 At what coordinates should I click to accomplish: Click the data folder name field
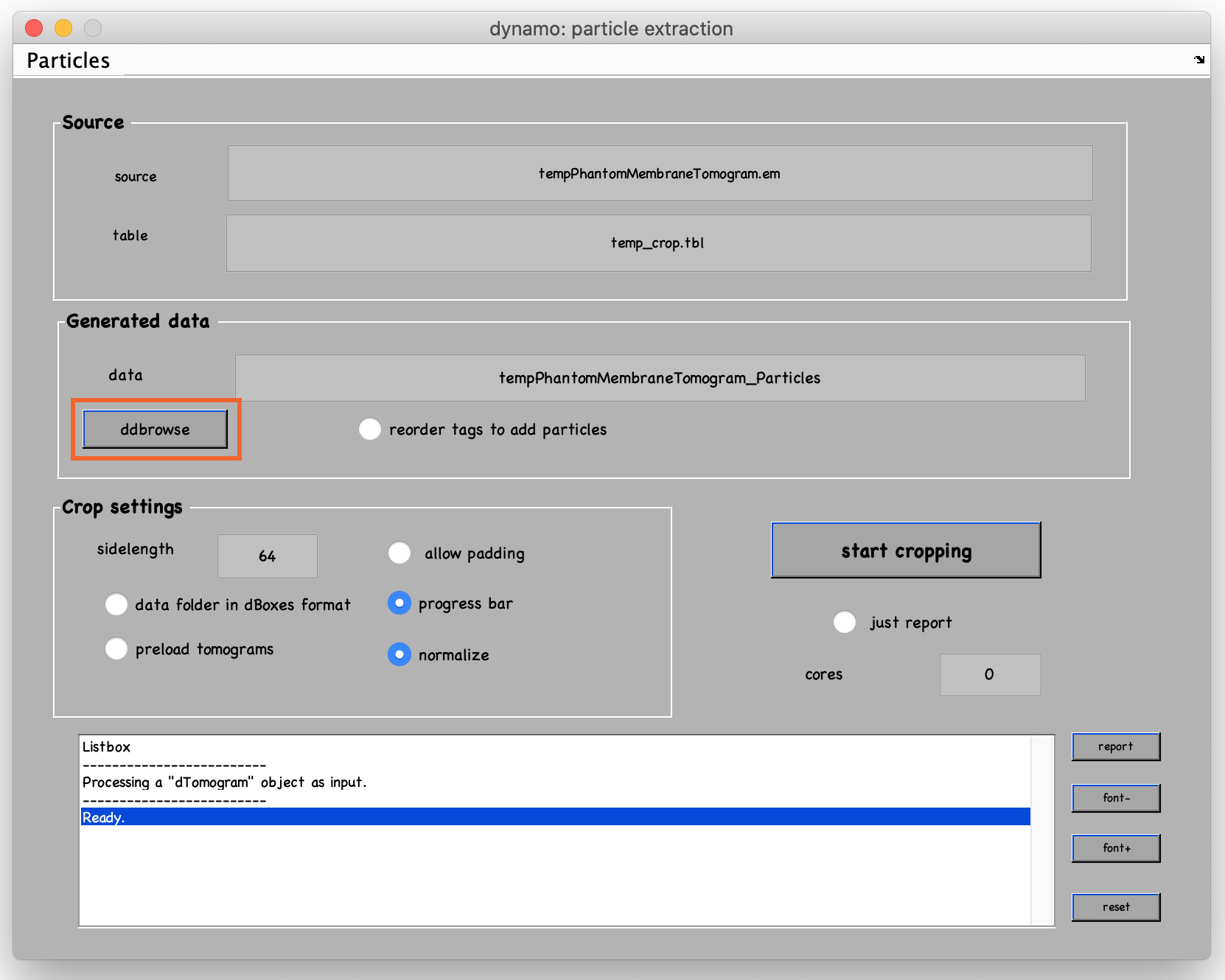tap(660, 378)
